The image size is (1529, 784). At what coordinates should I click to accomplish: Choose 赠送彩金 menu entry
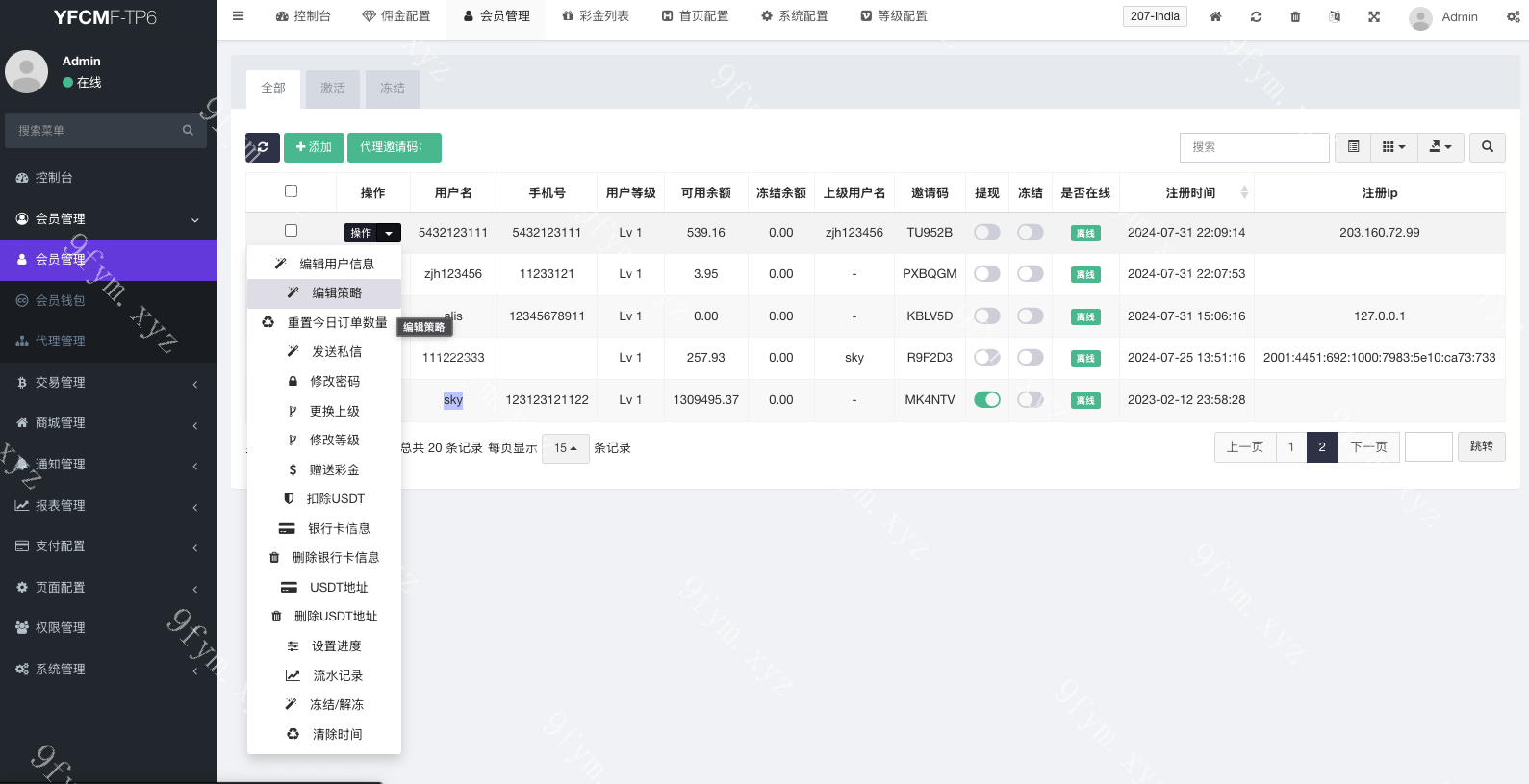coord(324,470)
